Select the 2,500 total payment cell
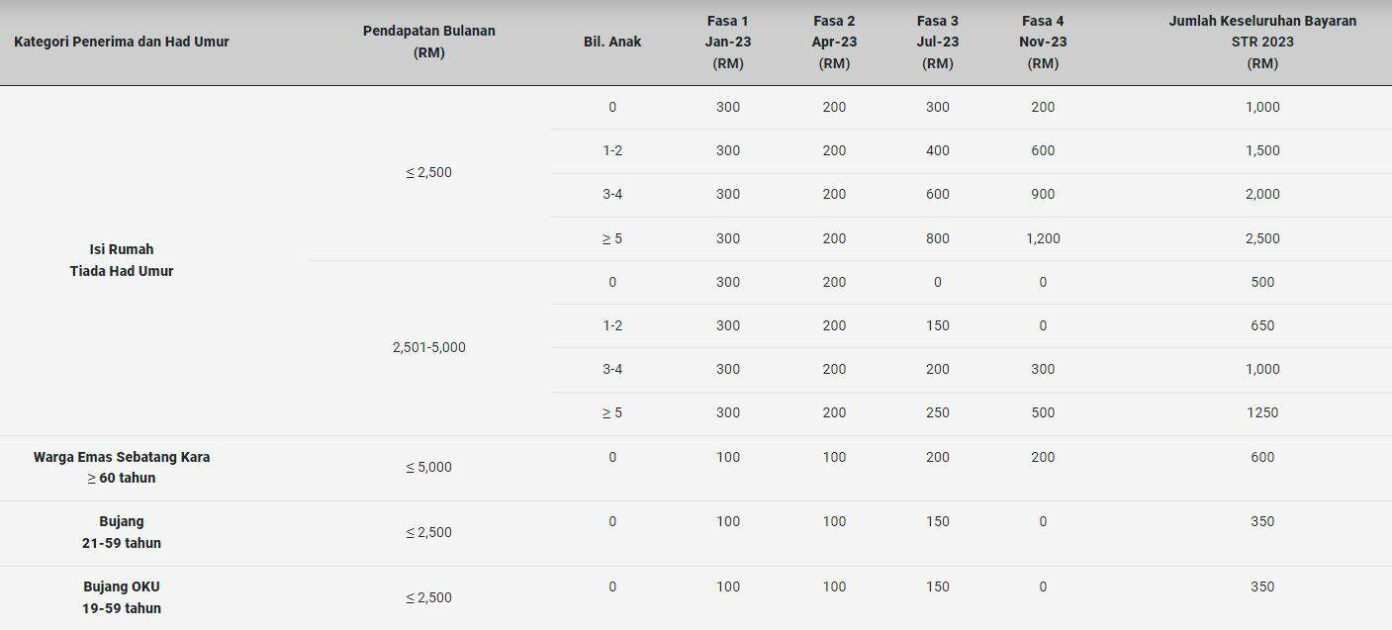 [1263, 238]
